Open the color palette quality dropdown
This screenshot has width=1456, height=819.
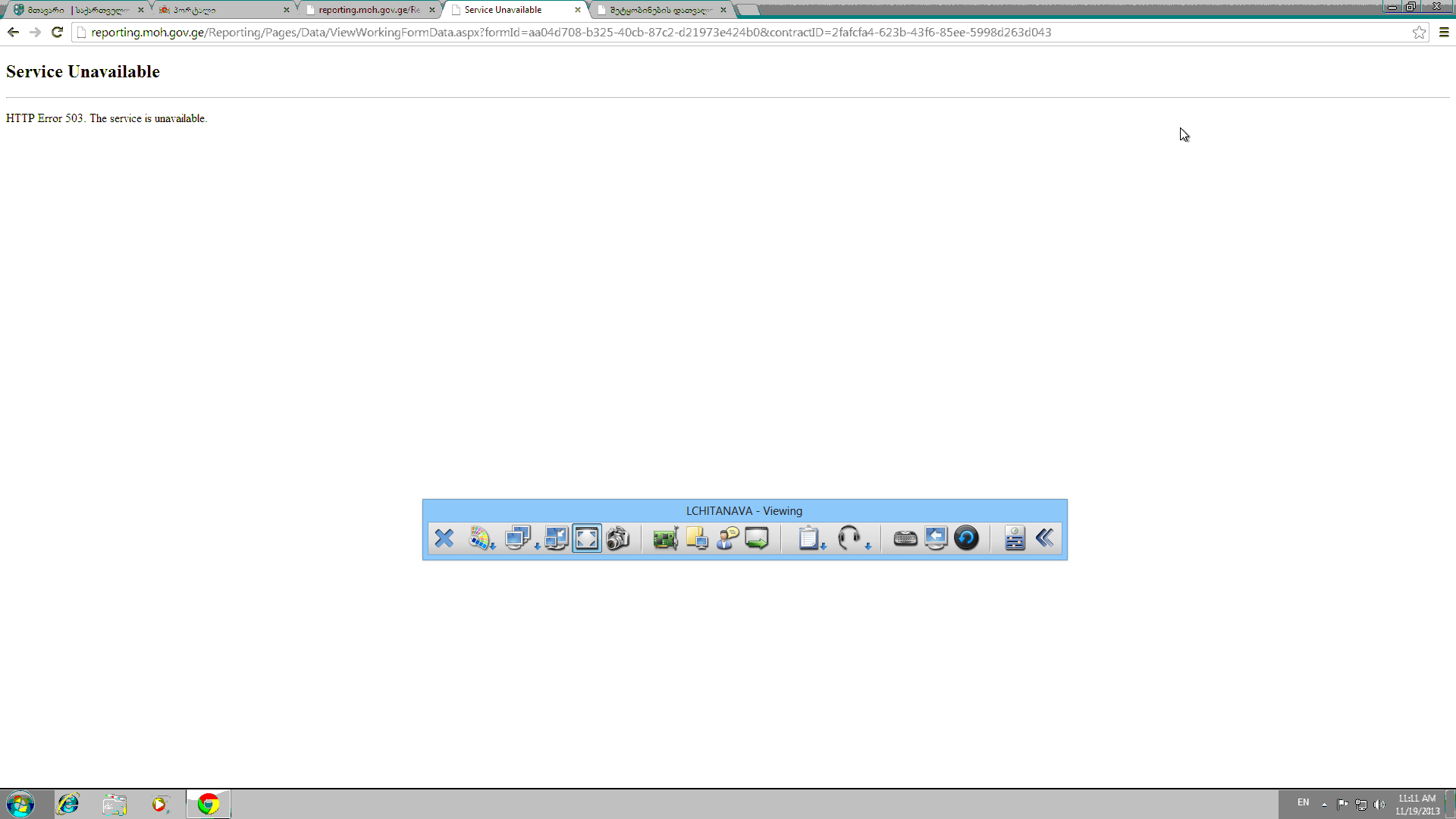coord(482,538)
